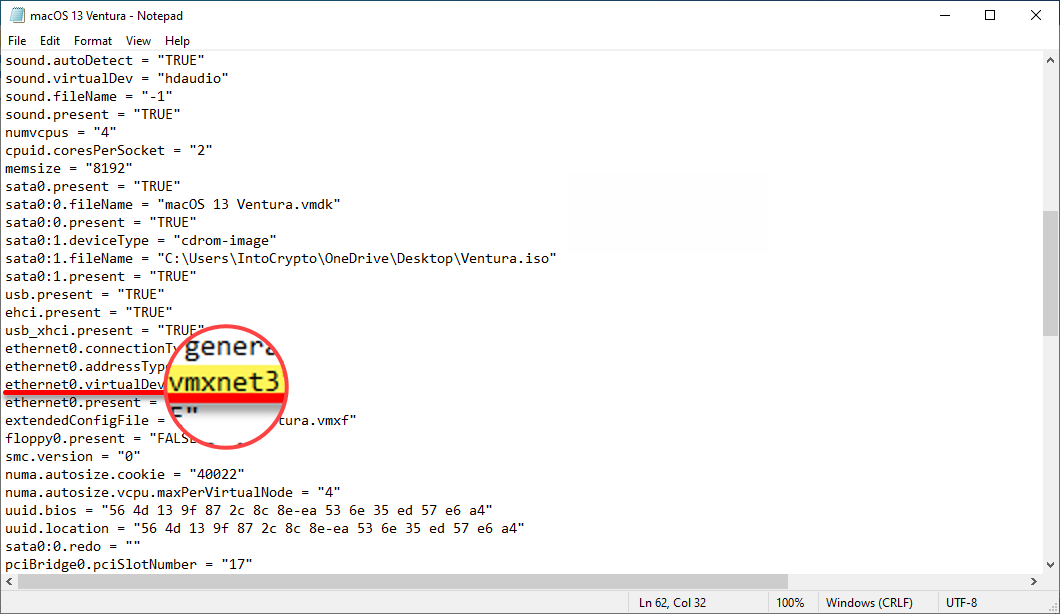
Task: Click the Ventura.iso file path line
Action: (281, 258)
